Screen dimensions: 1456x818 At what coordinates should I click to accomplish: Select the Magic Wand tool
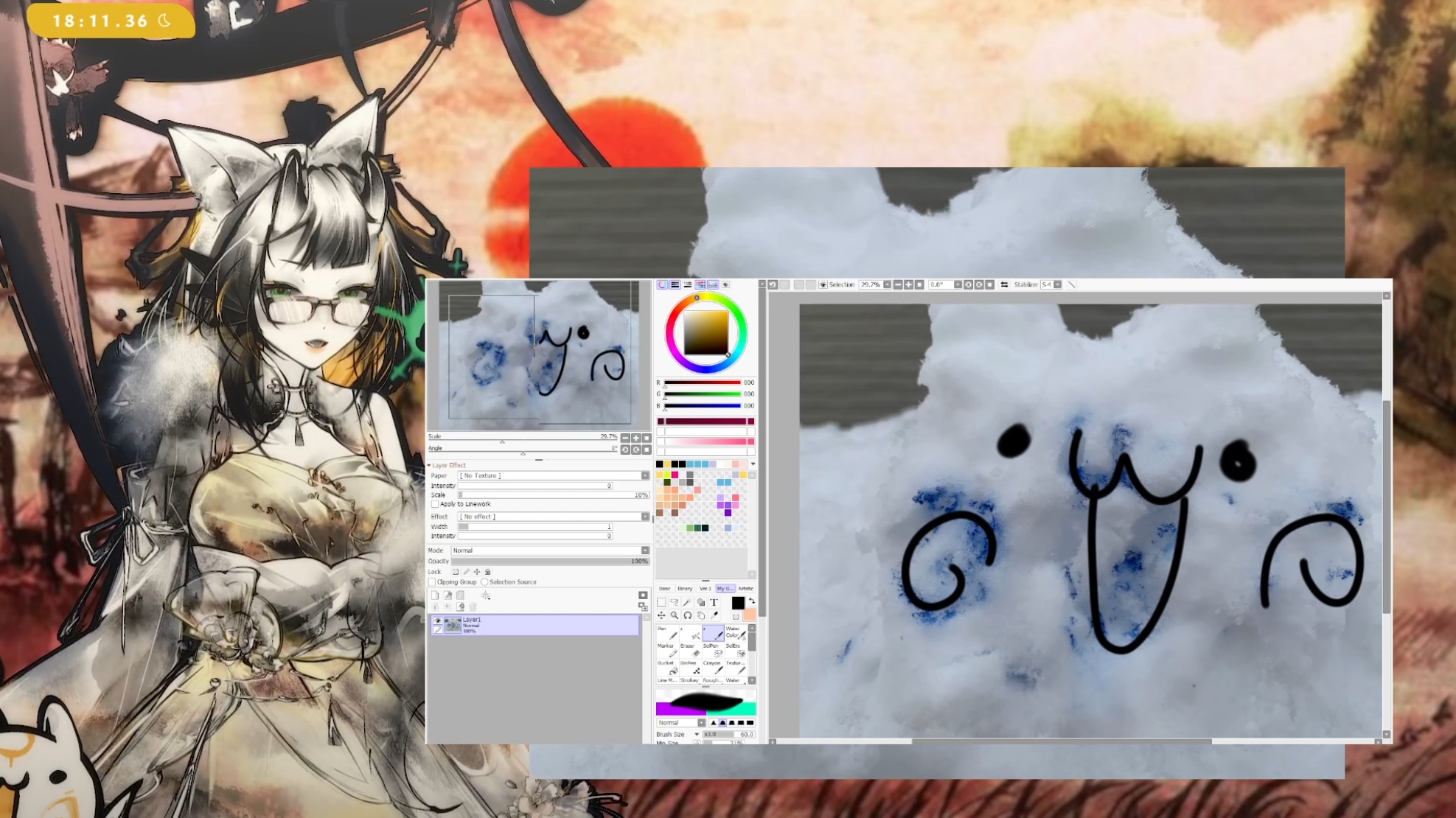coord(687,602)
